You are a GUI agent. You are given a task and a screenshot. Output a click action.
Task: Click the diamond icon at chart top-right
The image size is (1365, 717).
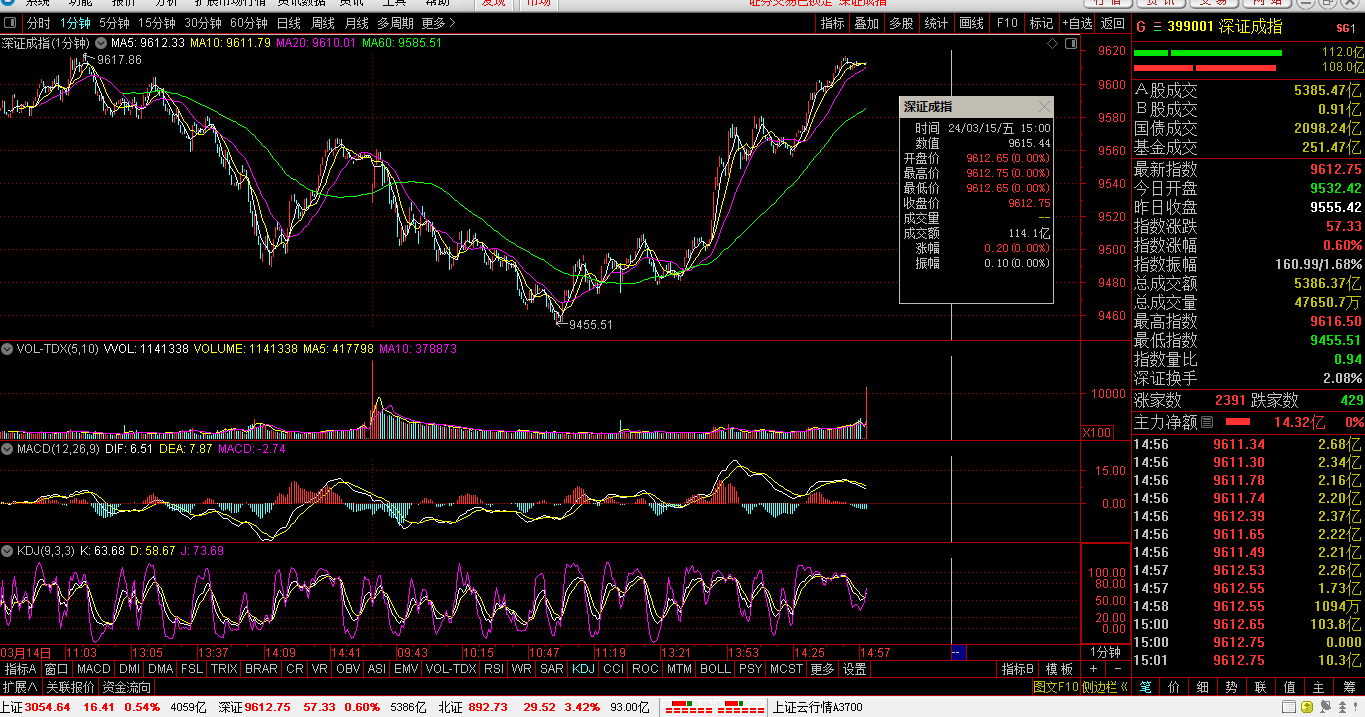pos(1052,44)
